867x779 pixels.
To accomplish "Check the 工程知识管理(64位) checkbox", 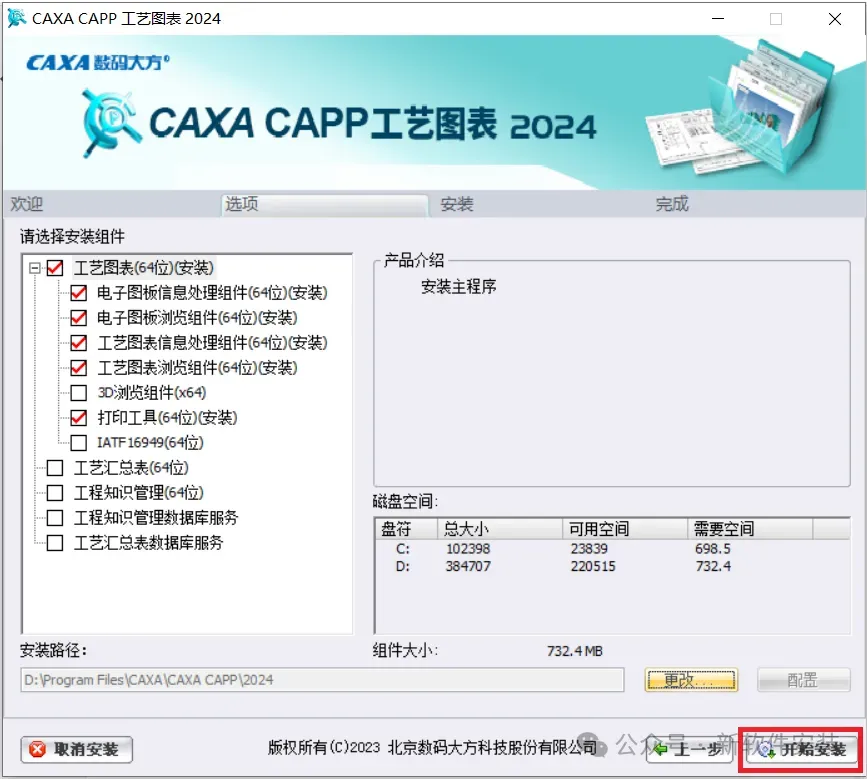I will [55, 493].
